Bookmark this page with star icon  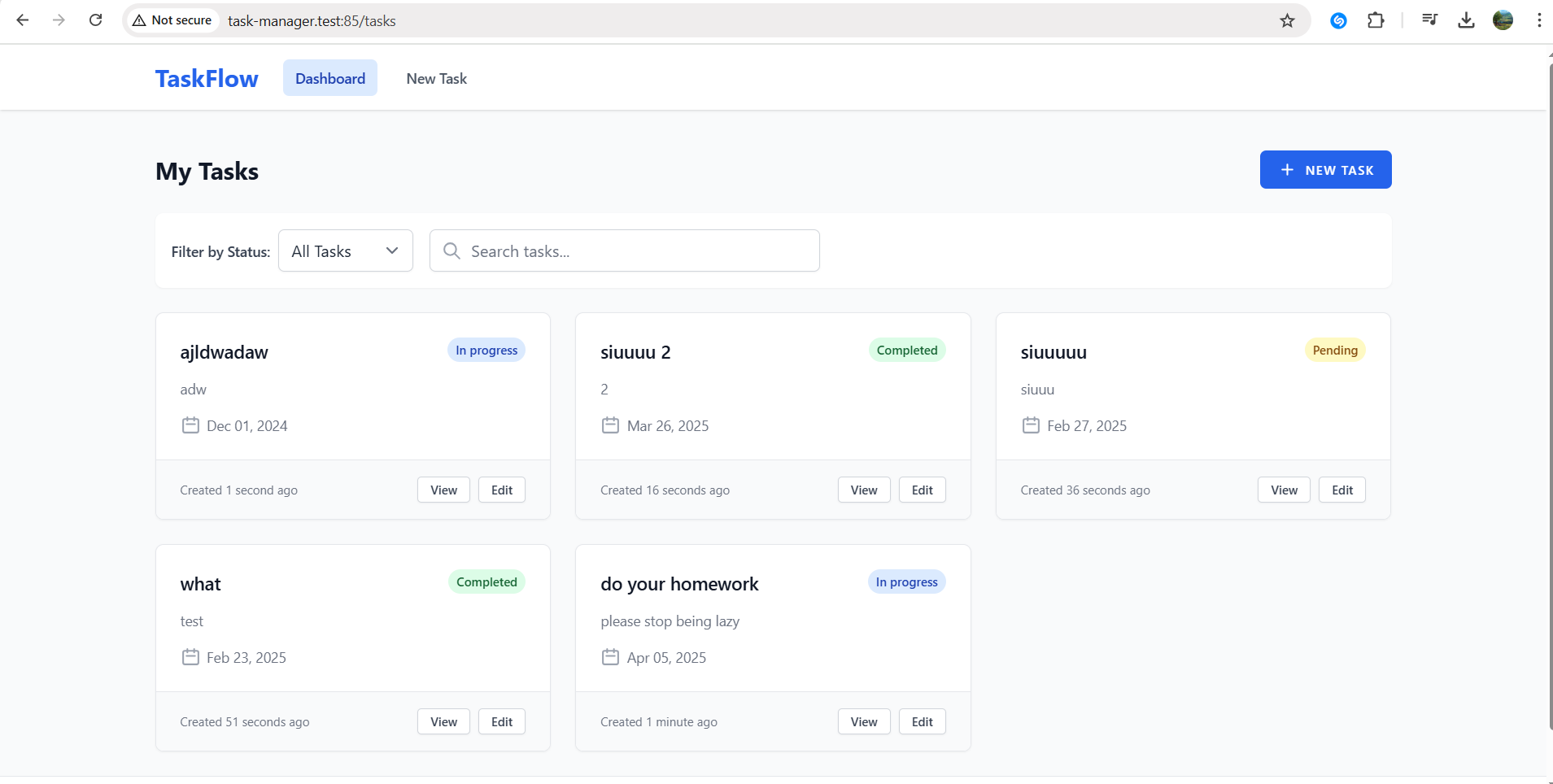pos(1287,20)
